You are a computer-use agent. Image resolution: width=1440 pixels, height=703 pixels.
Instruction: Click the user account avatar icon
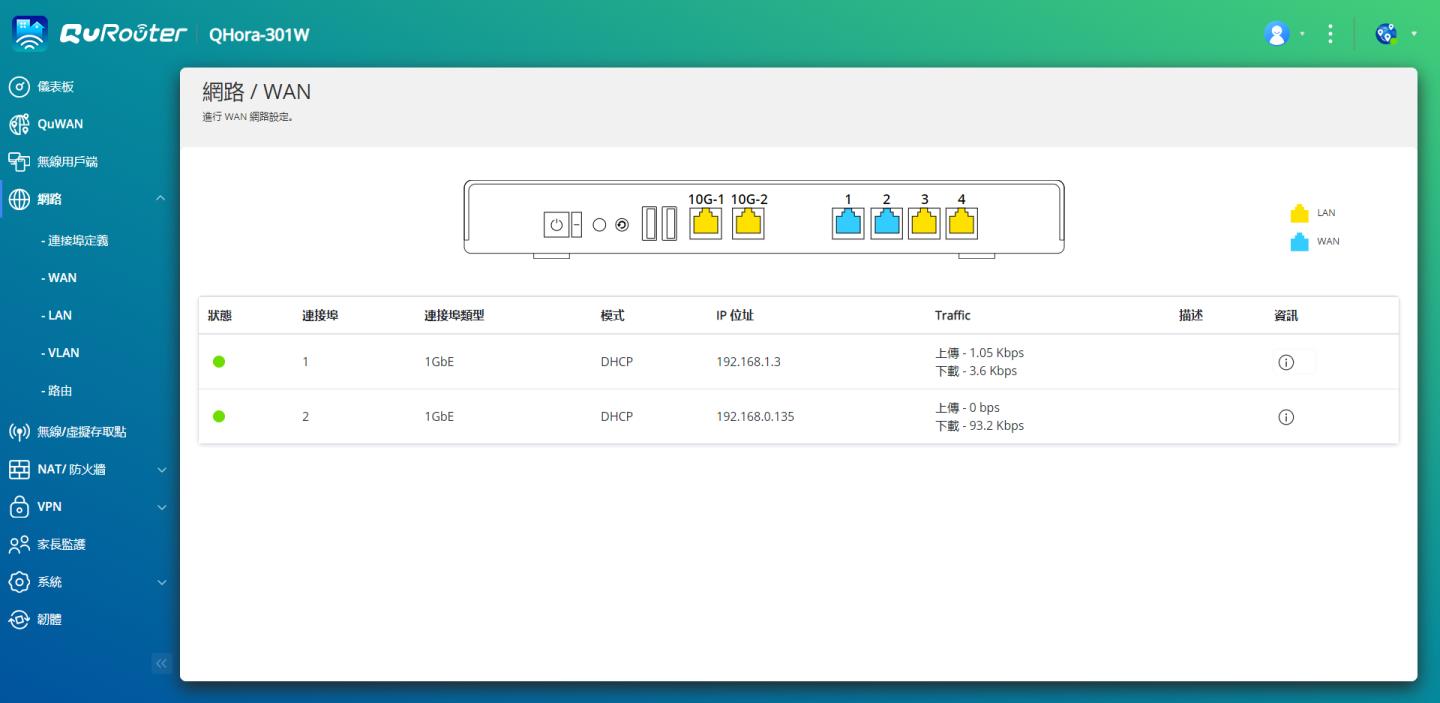pyautogui.click(x=1276, y=33)
